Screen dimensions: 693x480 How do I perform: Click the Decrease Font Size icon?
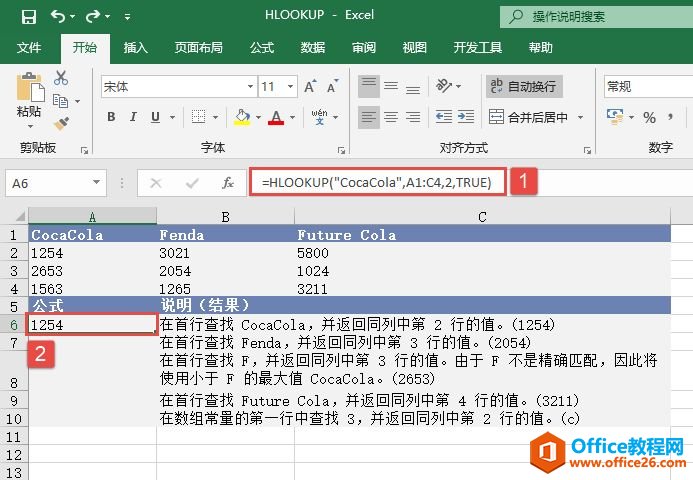tap(333, 86)
